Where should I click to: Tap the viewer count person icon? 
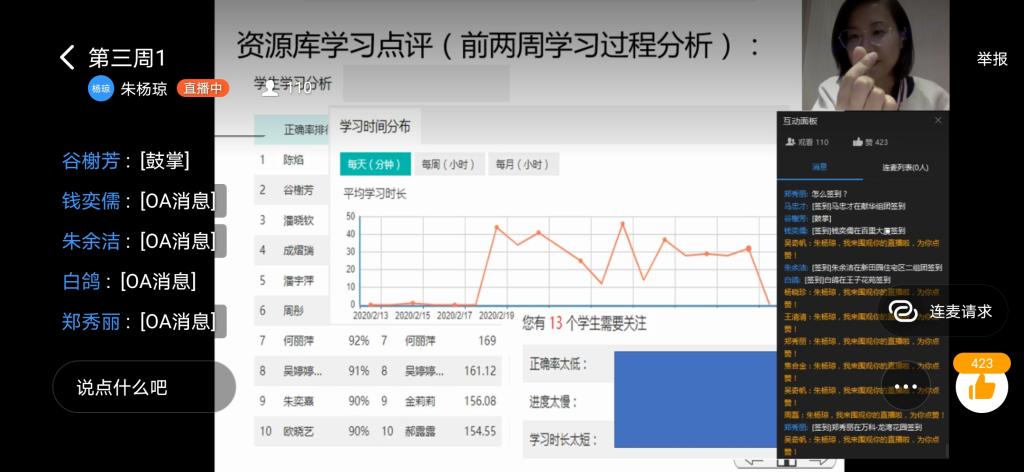pos(269,88)
